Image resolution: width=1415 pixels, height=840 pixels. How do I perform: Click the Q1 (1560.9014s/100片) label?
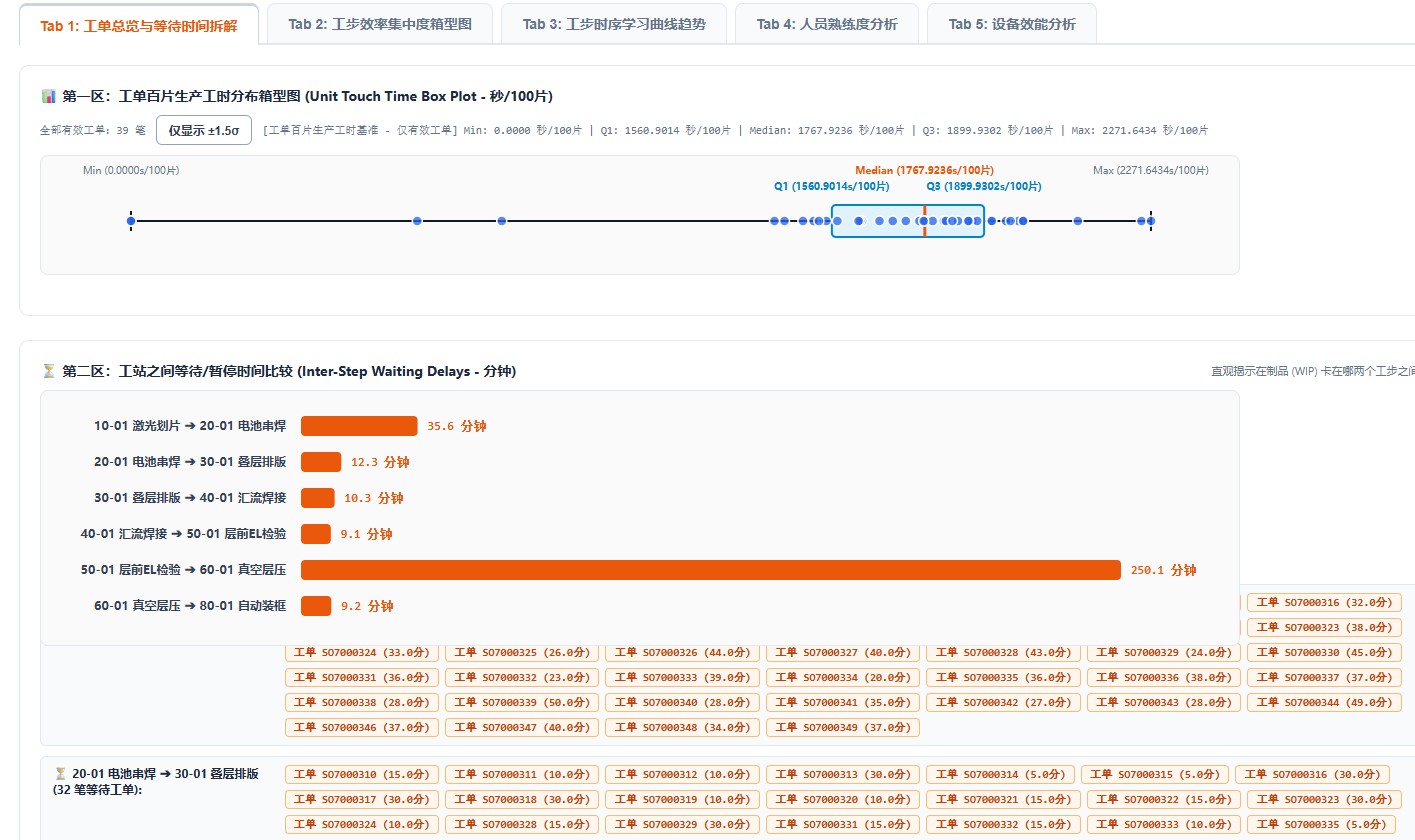point(831,186)
